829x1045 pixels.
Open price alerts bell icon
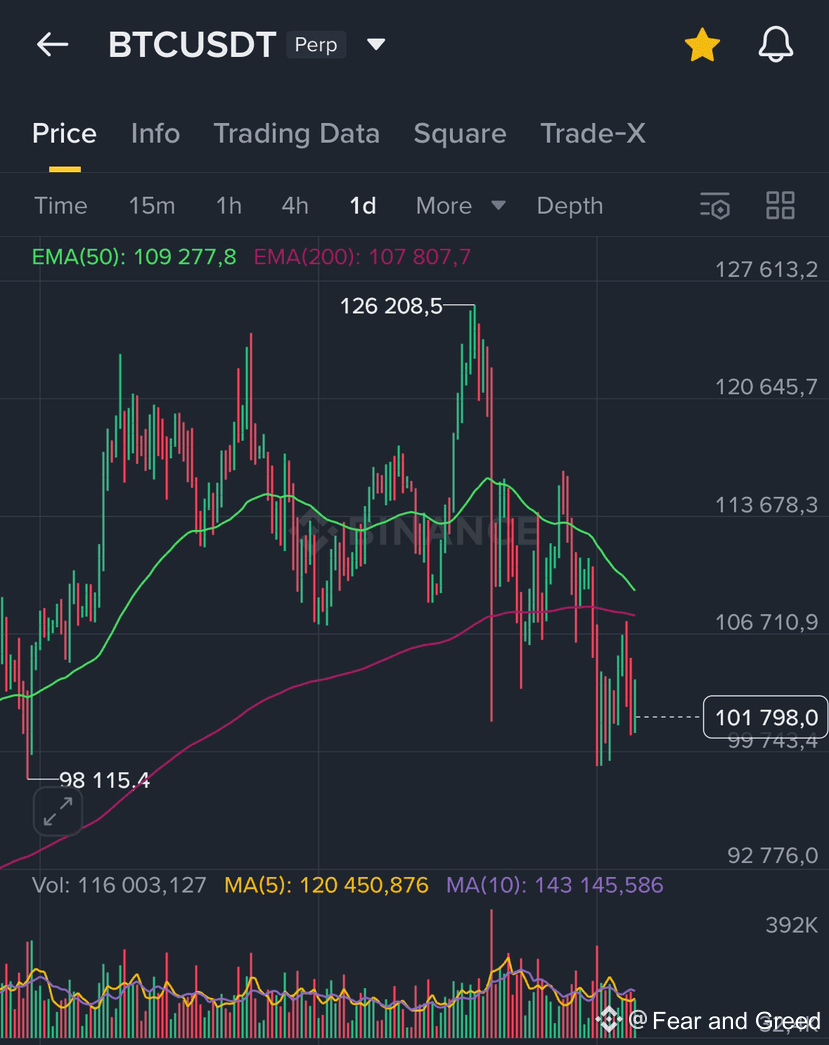click(x=776, y=45)
